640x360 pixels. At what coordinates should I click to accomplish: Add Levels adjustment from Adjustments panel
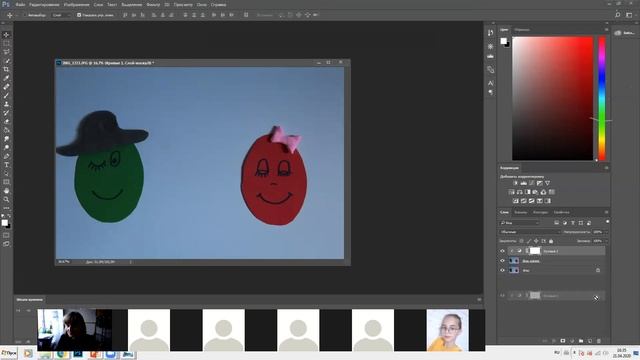tap(523, 183)
